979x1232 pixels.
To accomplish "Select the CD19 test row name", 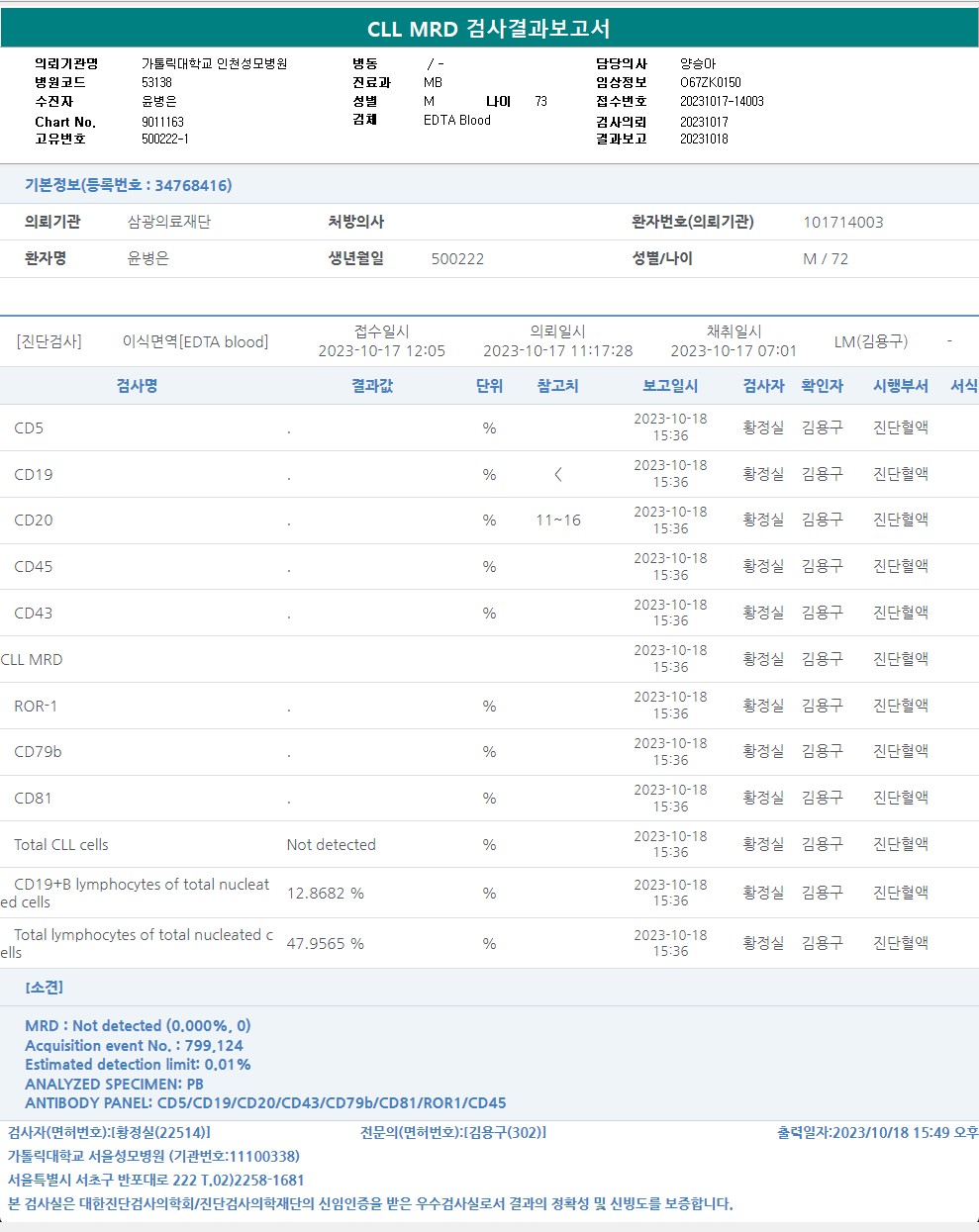I will point(34,475).
